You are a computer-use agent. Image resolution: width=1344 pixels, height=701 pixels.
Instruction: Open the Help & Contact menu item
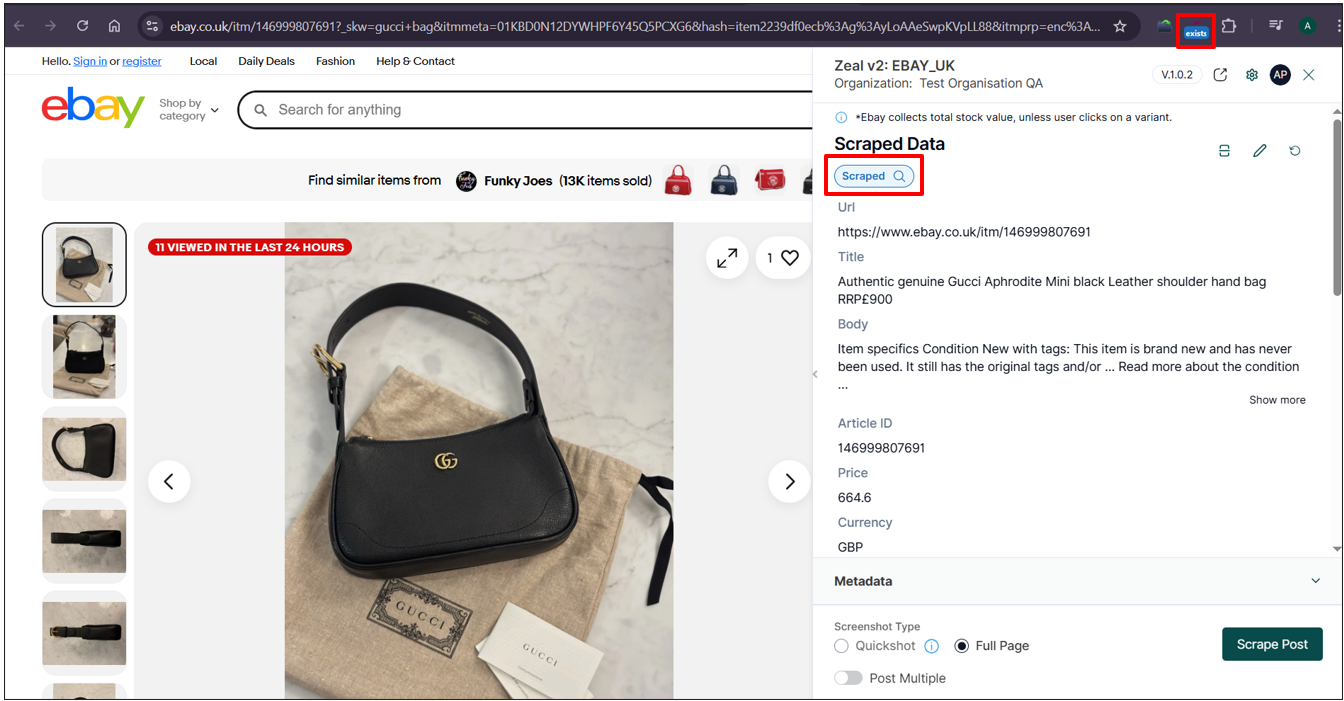click(x=415, y=61)
